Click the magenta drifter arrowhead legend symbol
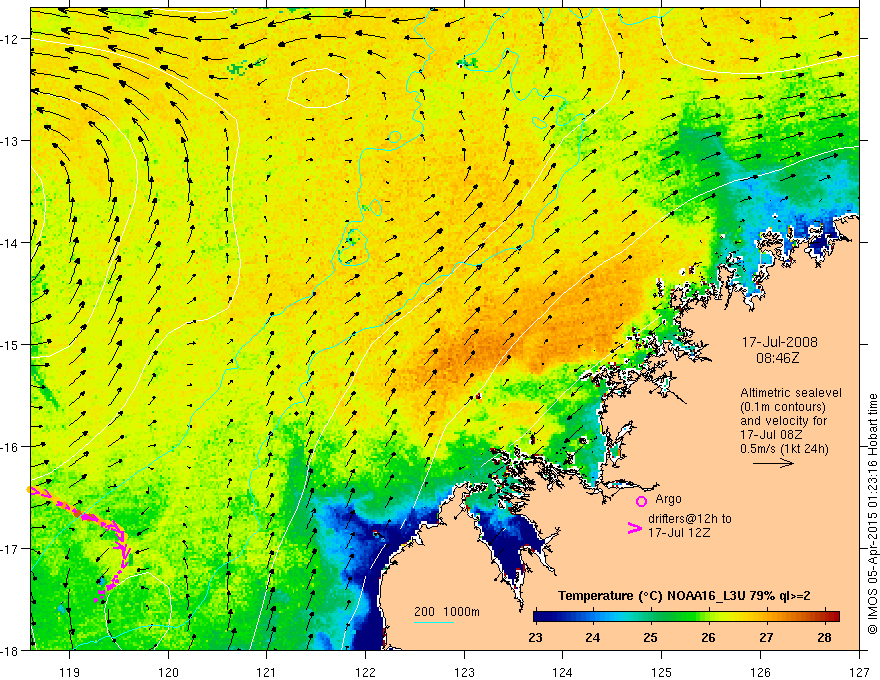880x680 pixels. point(635,528)
